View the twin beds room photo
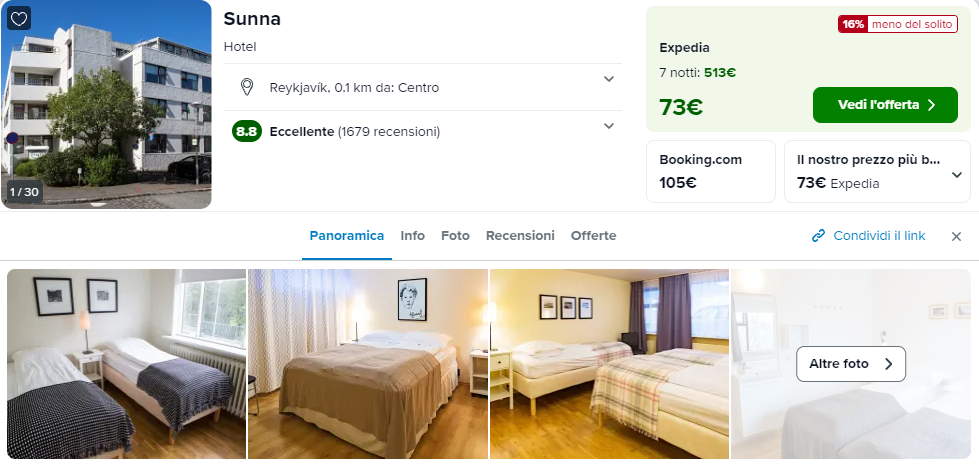The width and height of the screenshot is (979, 466). tap(126, 364)
